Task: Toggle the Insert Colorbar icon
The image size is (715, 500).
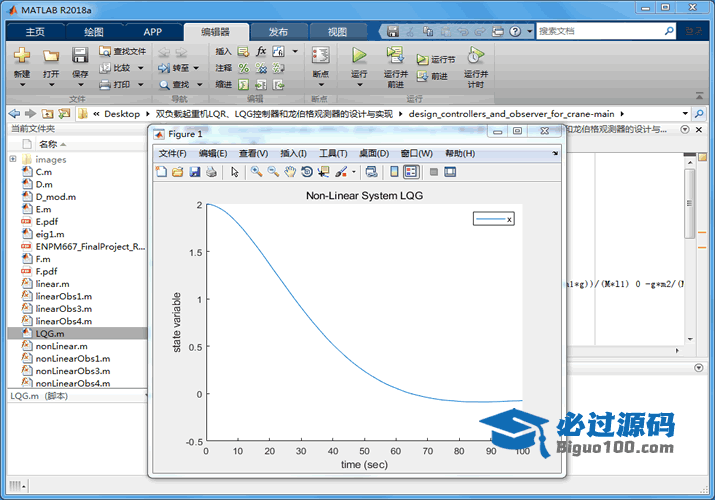Action: 394,172
